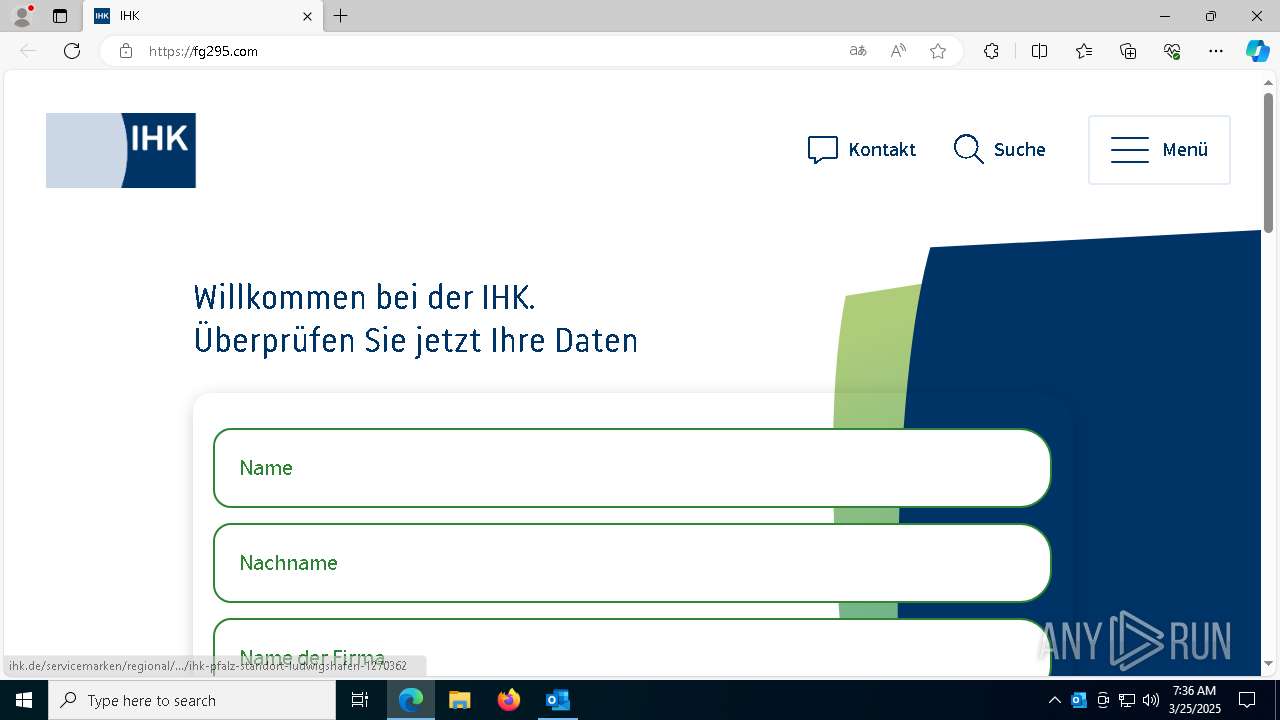The width and height of the screenshot is (1280, 720).
Task: Open Microsoft Edge from taskbar
Action: tap(411, 700)
